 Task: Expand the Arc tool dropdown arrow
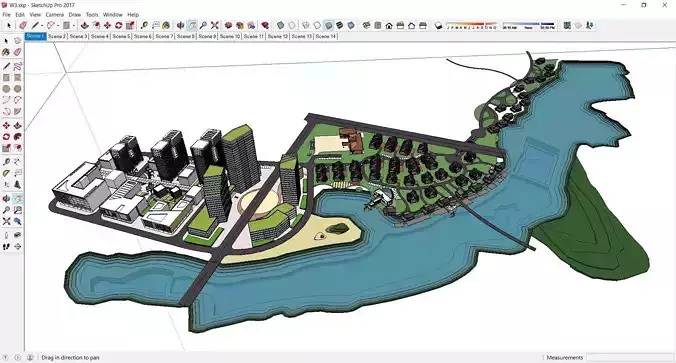(57, 26)
